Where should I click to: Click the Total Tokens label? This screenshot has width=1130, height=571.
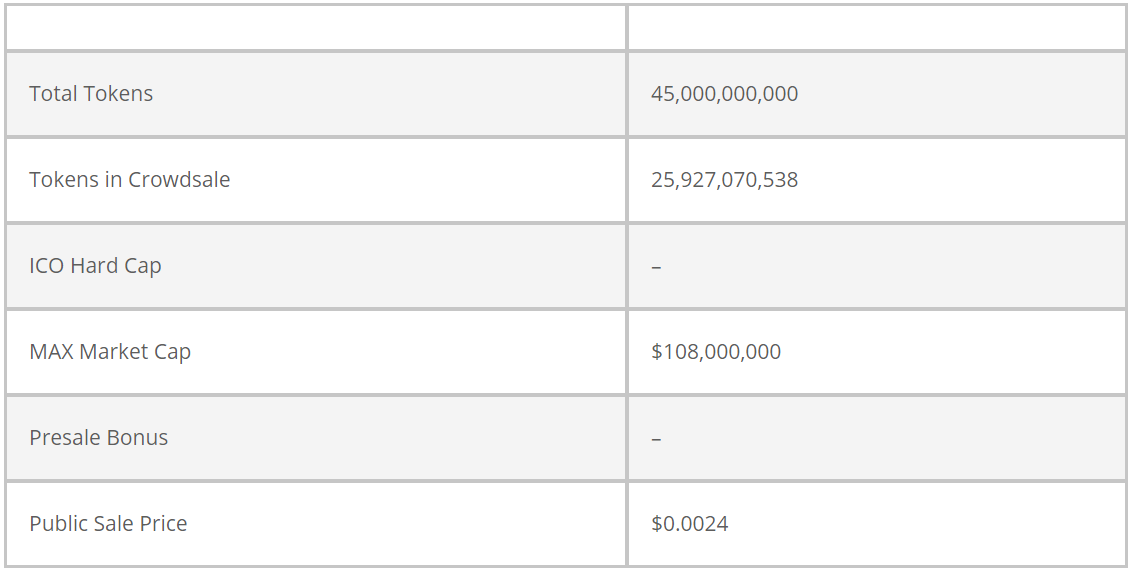coord(91,94)
